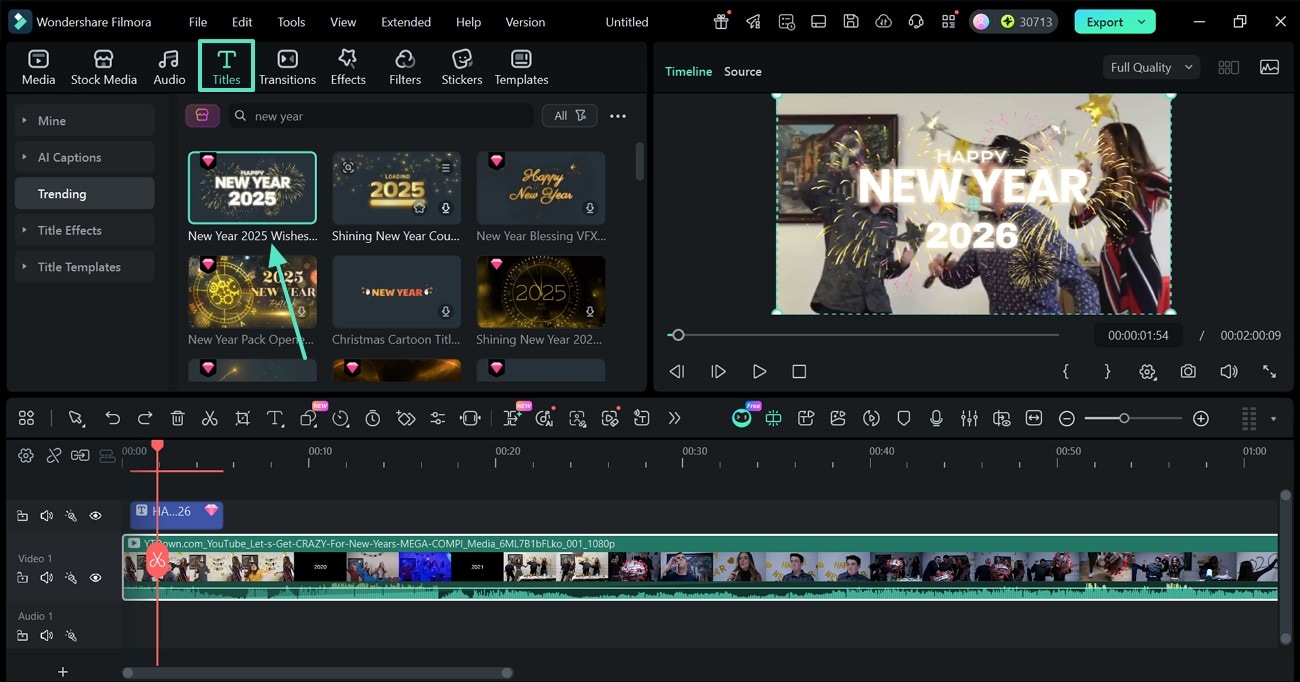The height and width of the screenshot is (682, 1300).
Task: Open the All filter dropdown in search
Action: [x=569, y=115]
